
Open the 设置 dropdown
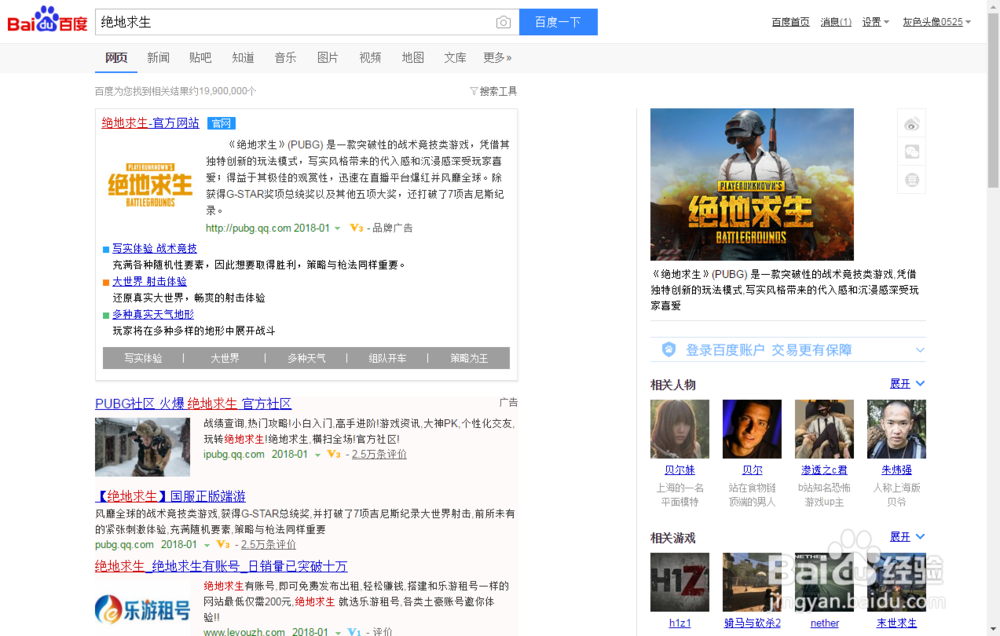pos(875,22)
